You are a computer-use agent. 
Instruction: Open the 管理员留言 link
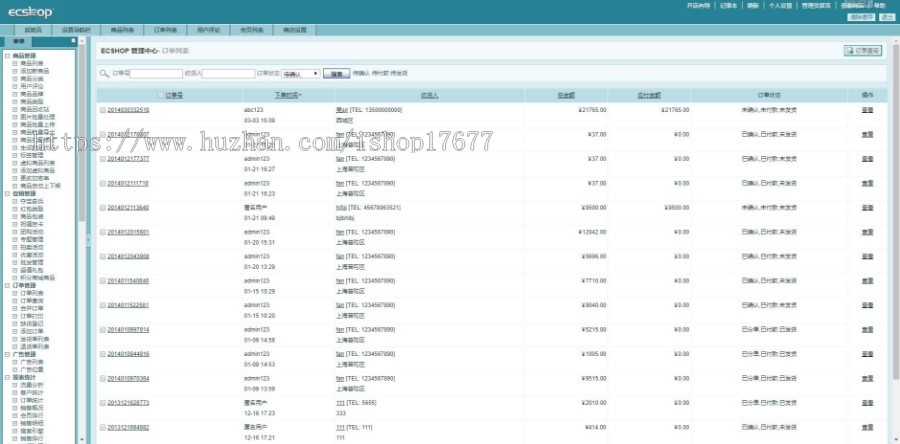click(816, 5)
